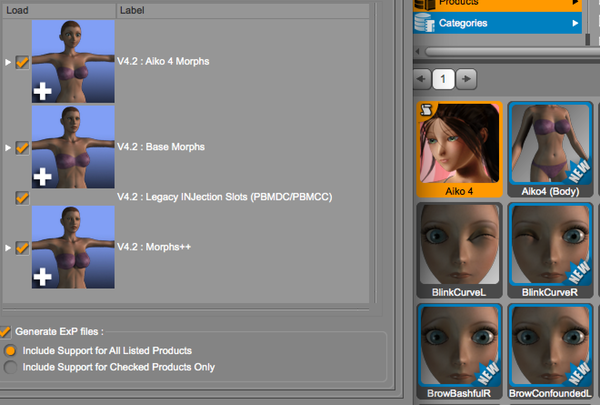The height and width of the screenshot is (405, 600).
Task: Select the BrowBashfulR morph thumbnail
Action: [x=459, y=351]
